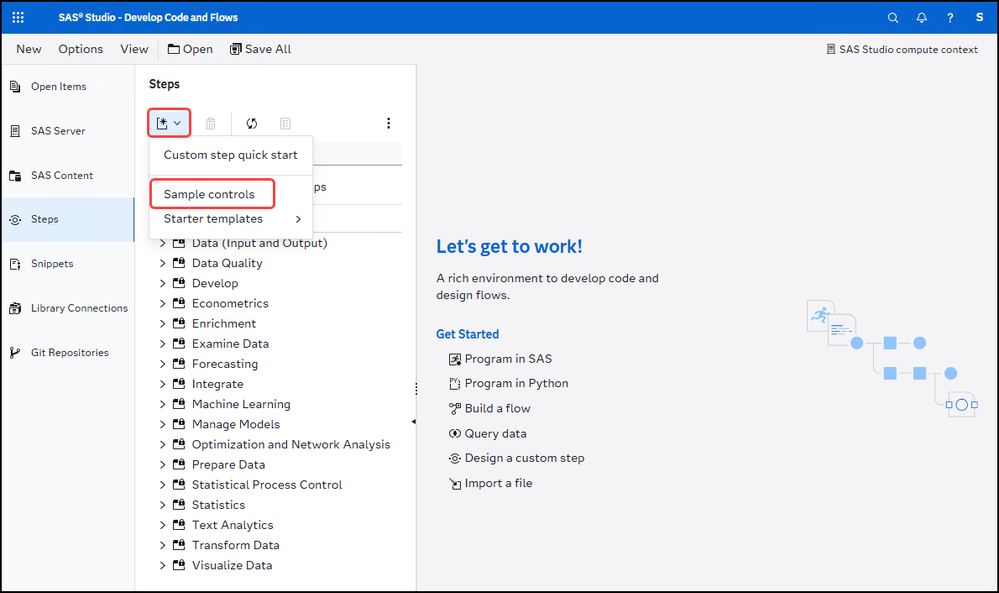Click the Import a file link
This screenshot has width=999, height=593.
[491, 483]
